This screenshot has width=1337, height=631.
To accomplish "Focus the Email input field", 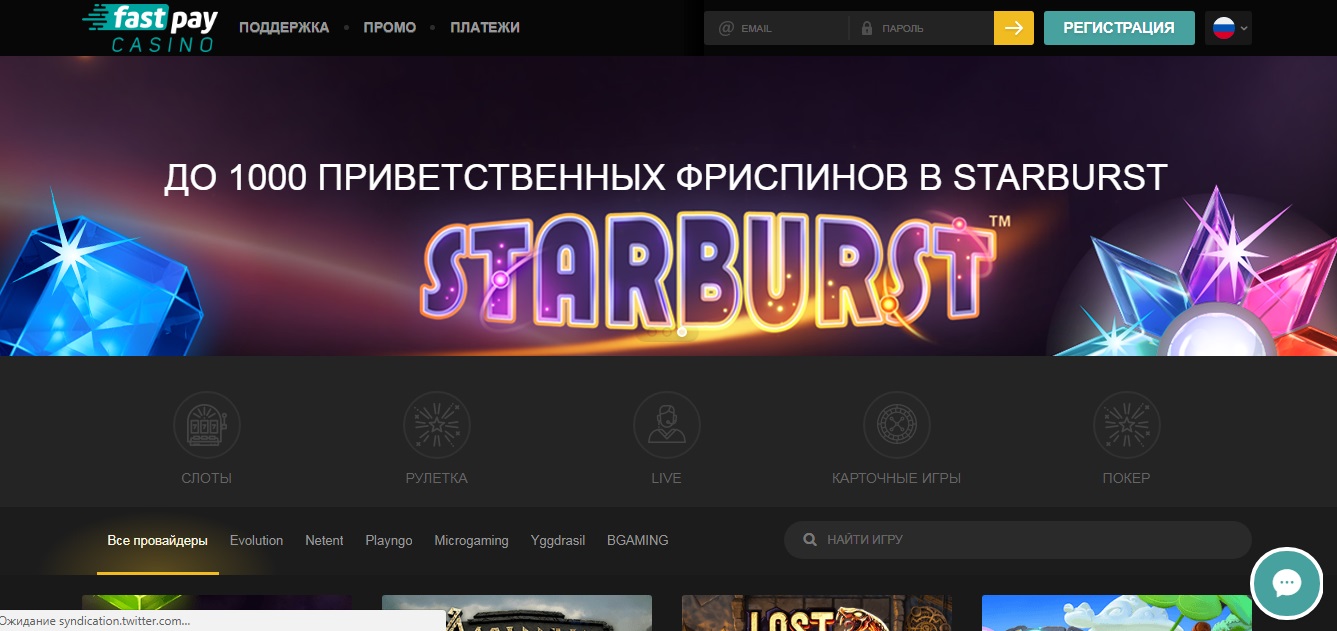I will click(x=777, y=28).
